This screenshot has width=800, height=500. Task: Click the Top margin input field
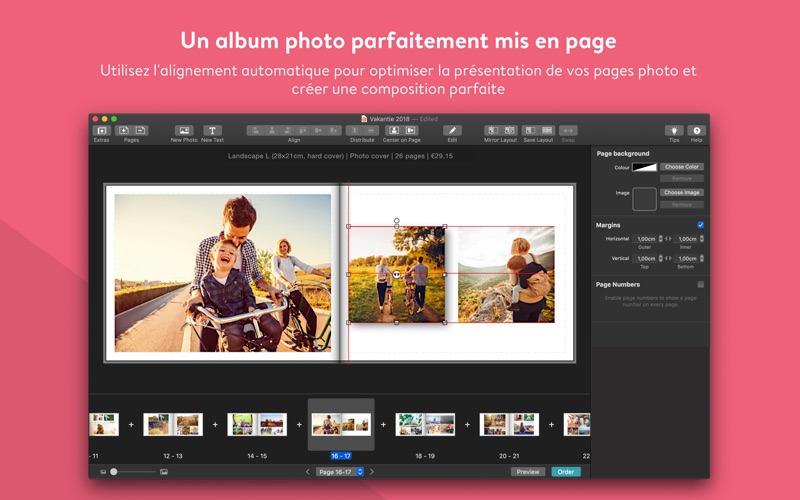coord(645,259)
